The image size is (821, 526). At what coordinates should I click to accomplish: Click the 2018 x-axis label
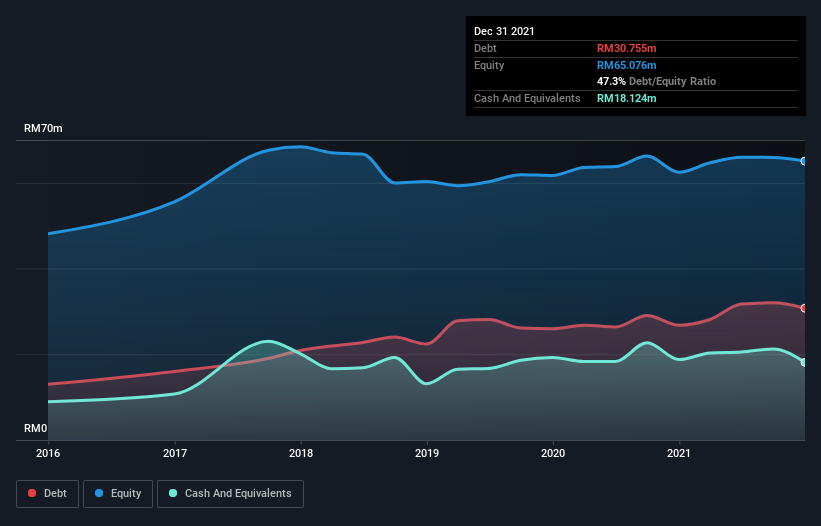(301, 453)
